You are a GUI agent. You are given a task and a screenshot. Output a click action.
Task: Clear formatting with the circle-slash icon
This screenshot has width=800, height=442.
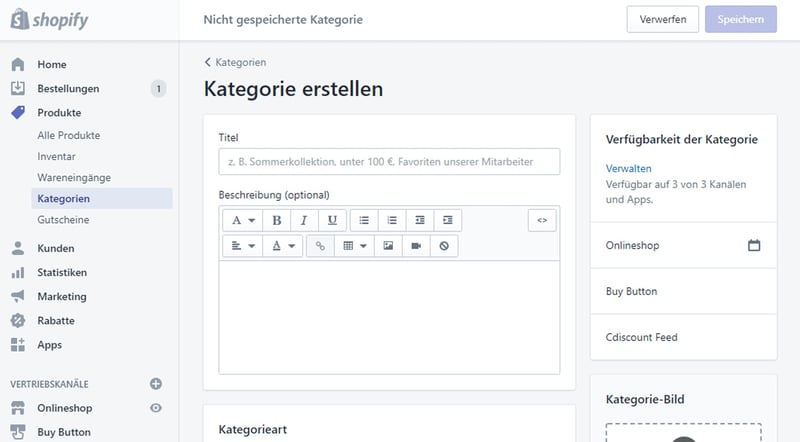(x=444, y=245)
